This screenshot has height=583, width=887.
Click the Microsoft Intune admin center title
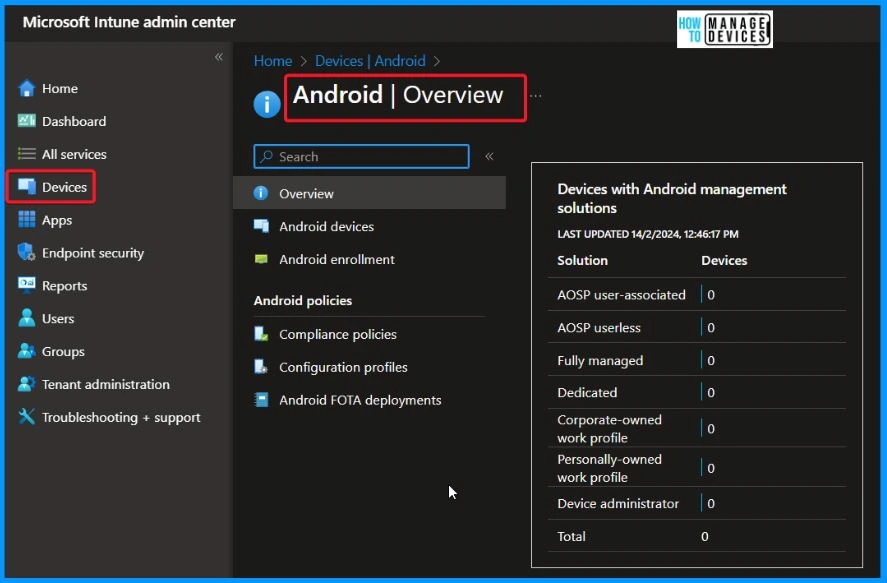(x=129, y=22)
